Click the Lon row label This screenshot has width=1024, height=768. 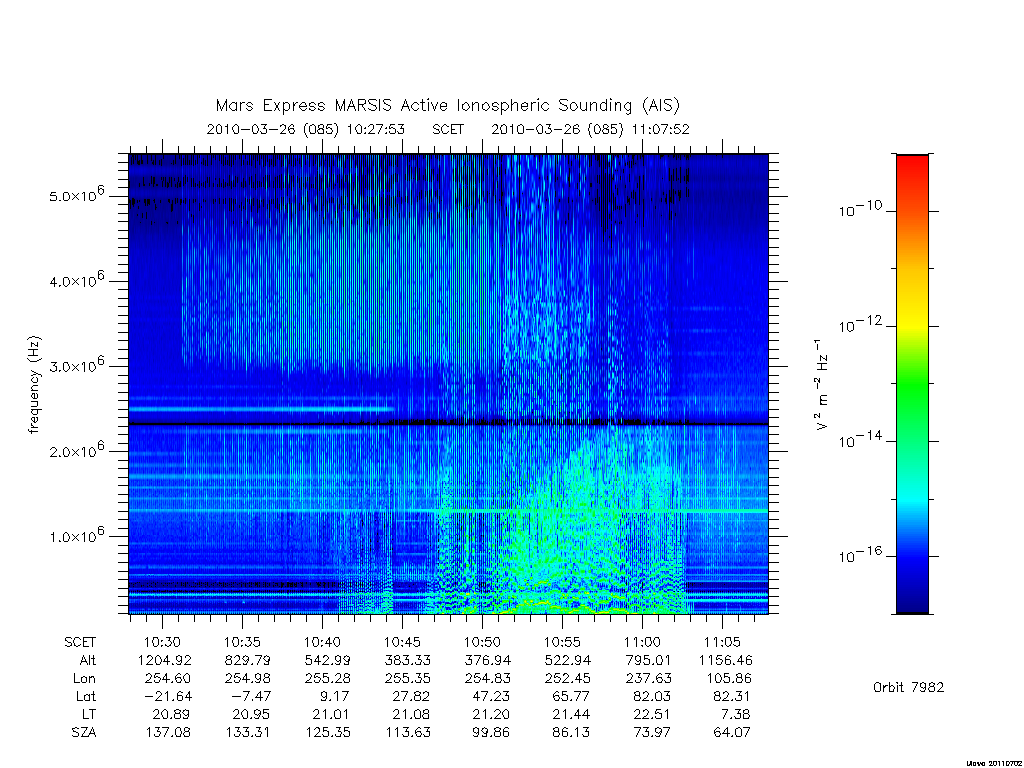click(84, 679)
